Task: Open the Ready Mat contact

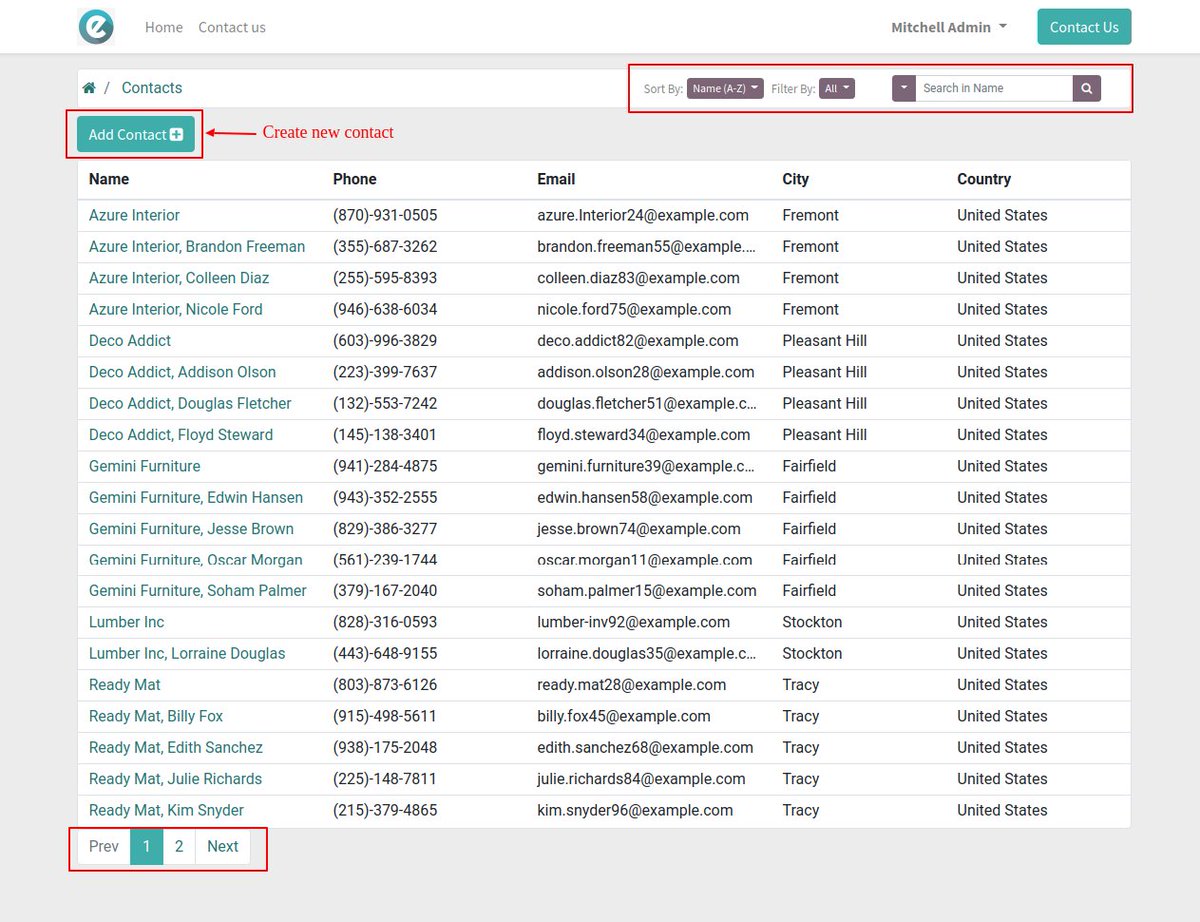Action: coord(125,685)
